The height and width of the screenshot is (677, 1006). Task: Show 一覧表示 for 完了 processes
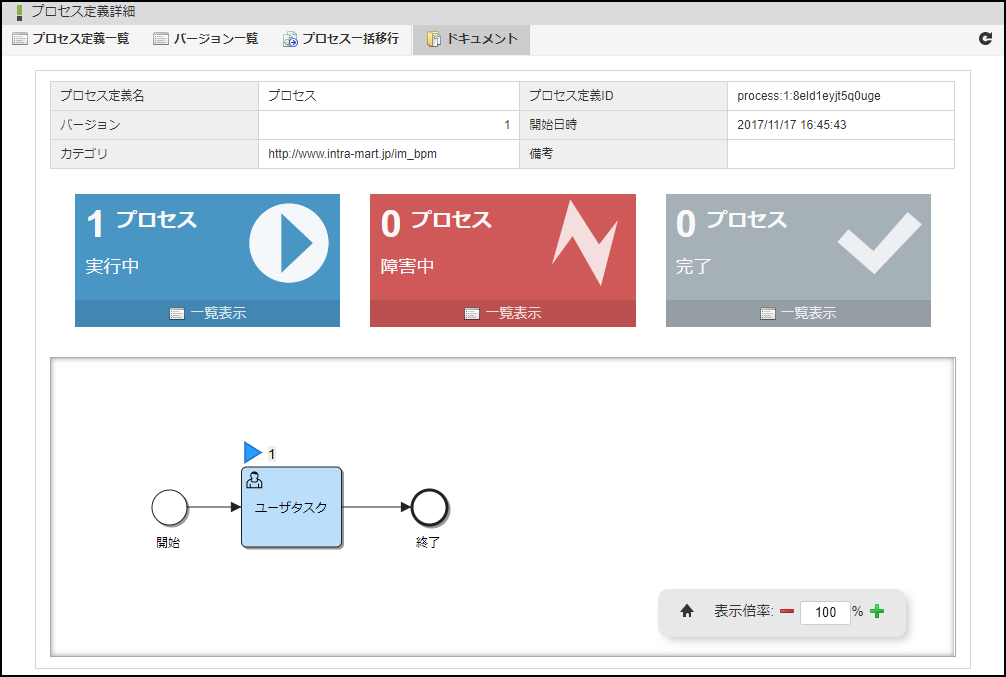tap(798, 313)
